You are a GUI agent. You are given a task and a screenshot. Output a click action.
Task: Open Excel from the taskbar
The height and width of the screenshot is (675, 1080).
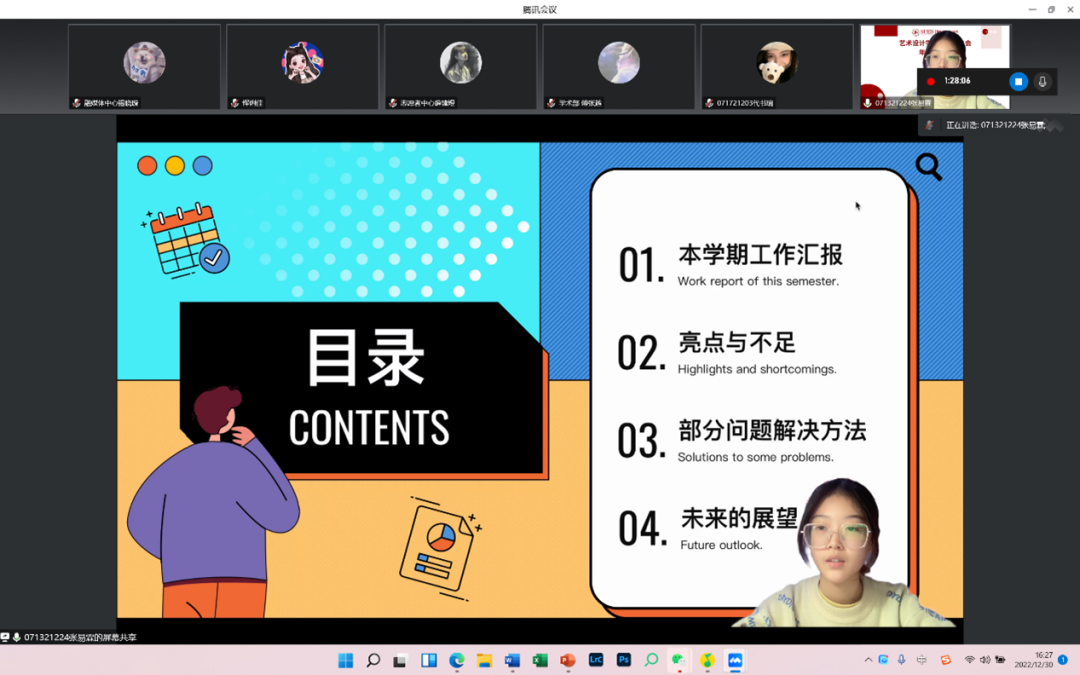(x=540, y=660)
